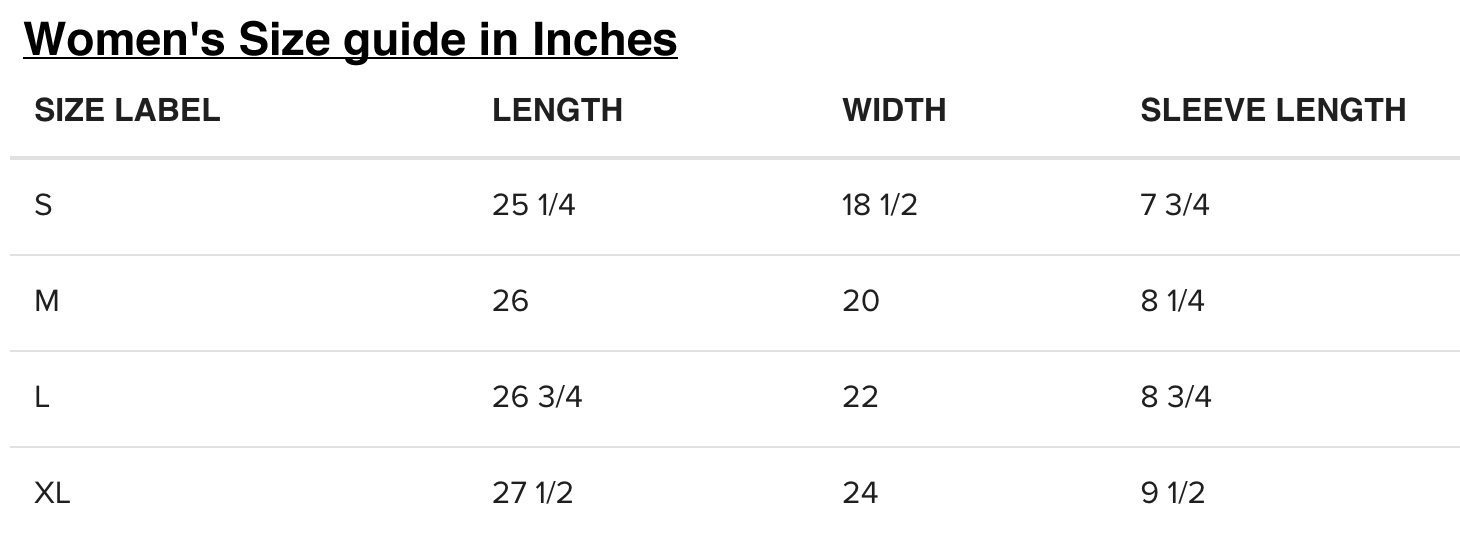This screenshot has width=1460, height=536.
Task: Select the 9 1/2 sleeve length value
Action: (1173, 493)
